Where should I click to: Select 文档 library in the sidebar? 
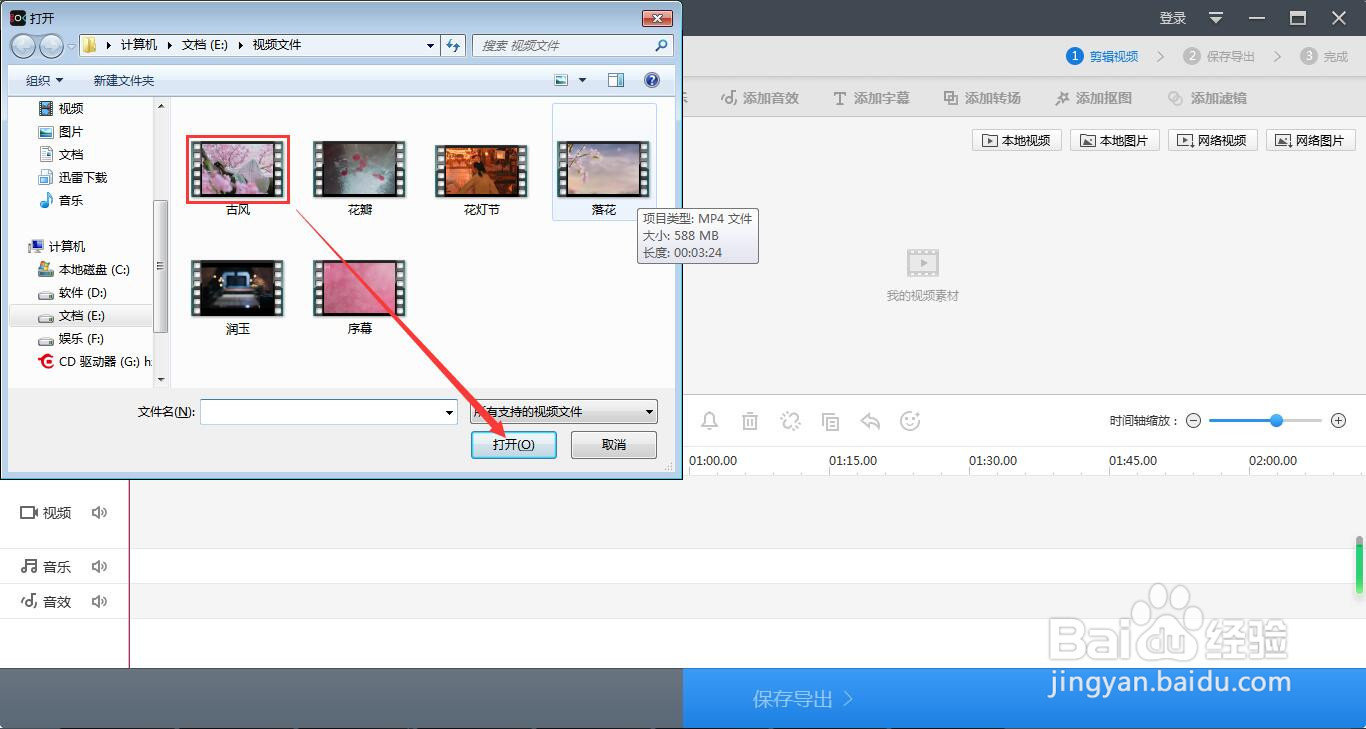click(x=60, y=154)
